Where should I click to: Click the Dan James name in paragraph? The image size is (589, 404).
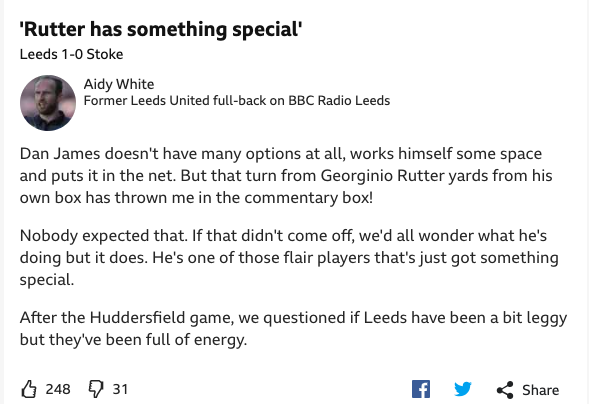coord(60,154)
